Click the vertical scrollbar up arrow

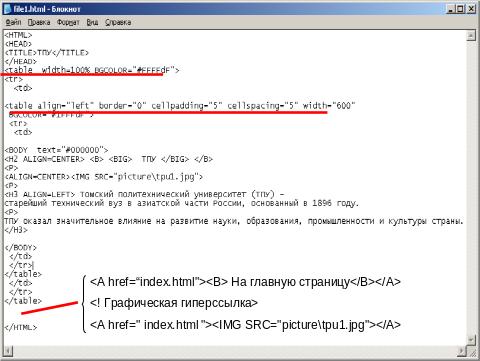tap(471, 36)
